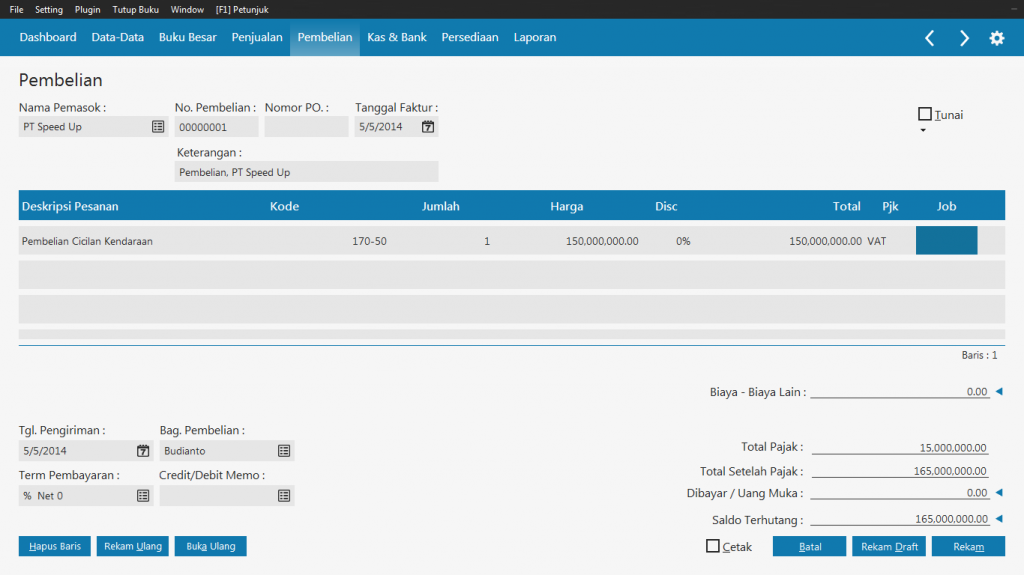Expand the arrow next to Dibayar / Uang Muka
The image size is (1024, 575).
point(998,492)
